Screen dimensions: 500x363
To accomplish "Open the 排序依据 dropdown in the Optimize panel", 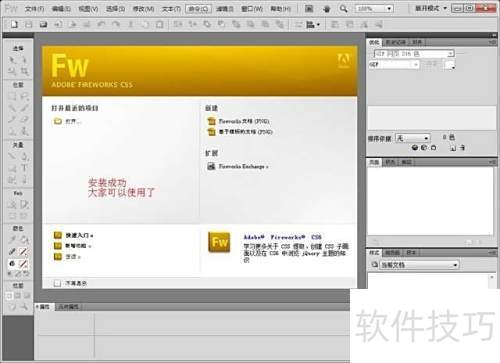I will (412, 138).
